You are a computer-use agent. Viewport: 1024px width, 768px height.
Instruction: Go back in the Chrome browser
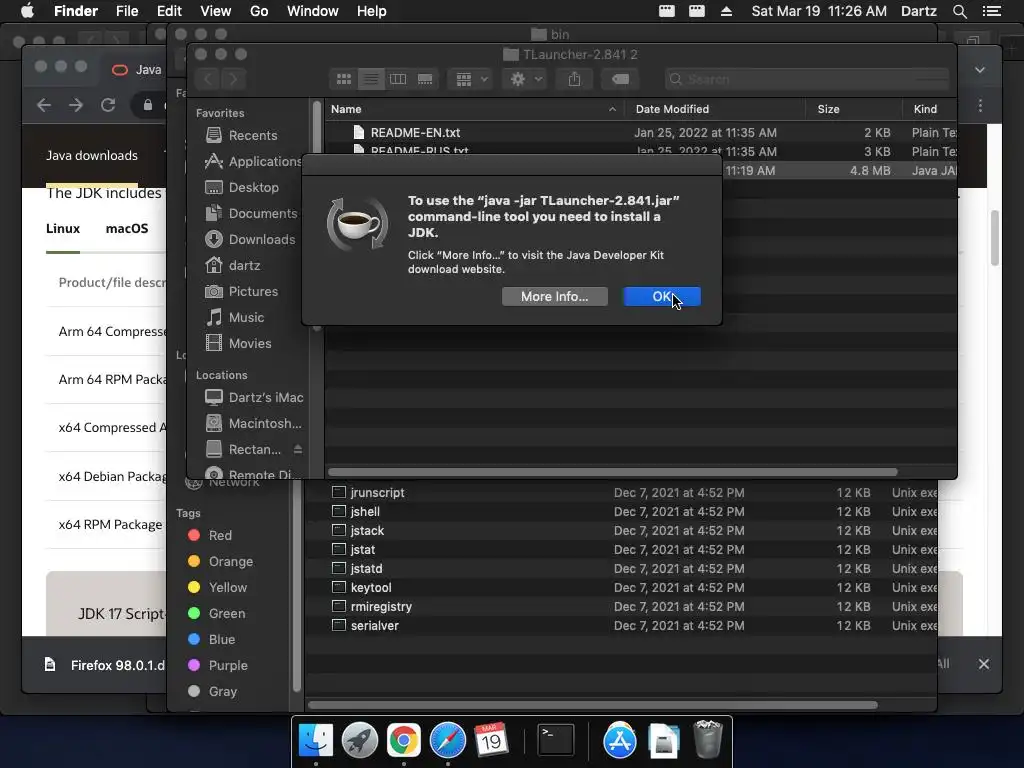pos(44,104)
